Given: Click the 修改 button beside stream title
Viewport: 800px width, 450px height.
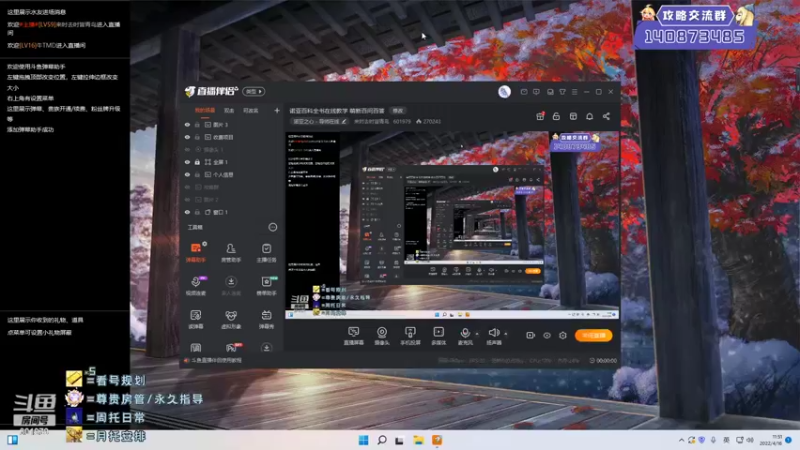Looking at the screenshot, I should [x=397, y=110].
